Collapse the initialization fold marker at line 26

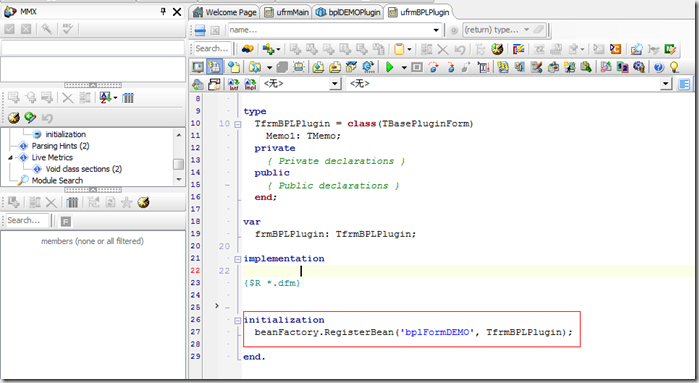tap(238, 320)
